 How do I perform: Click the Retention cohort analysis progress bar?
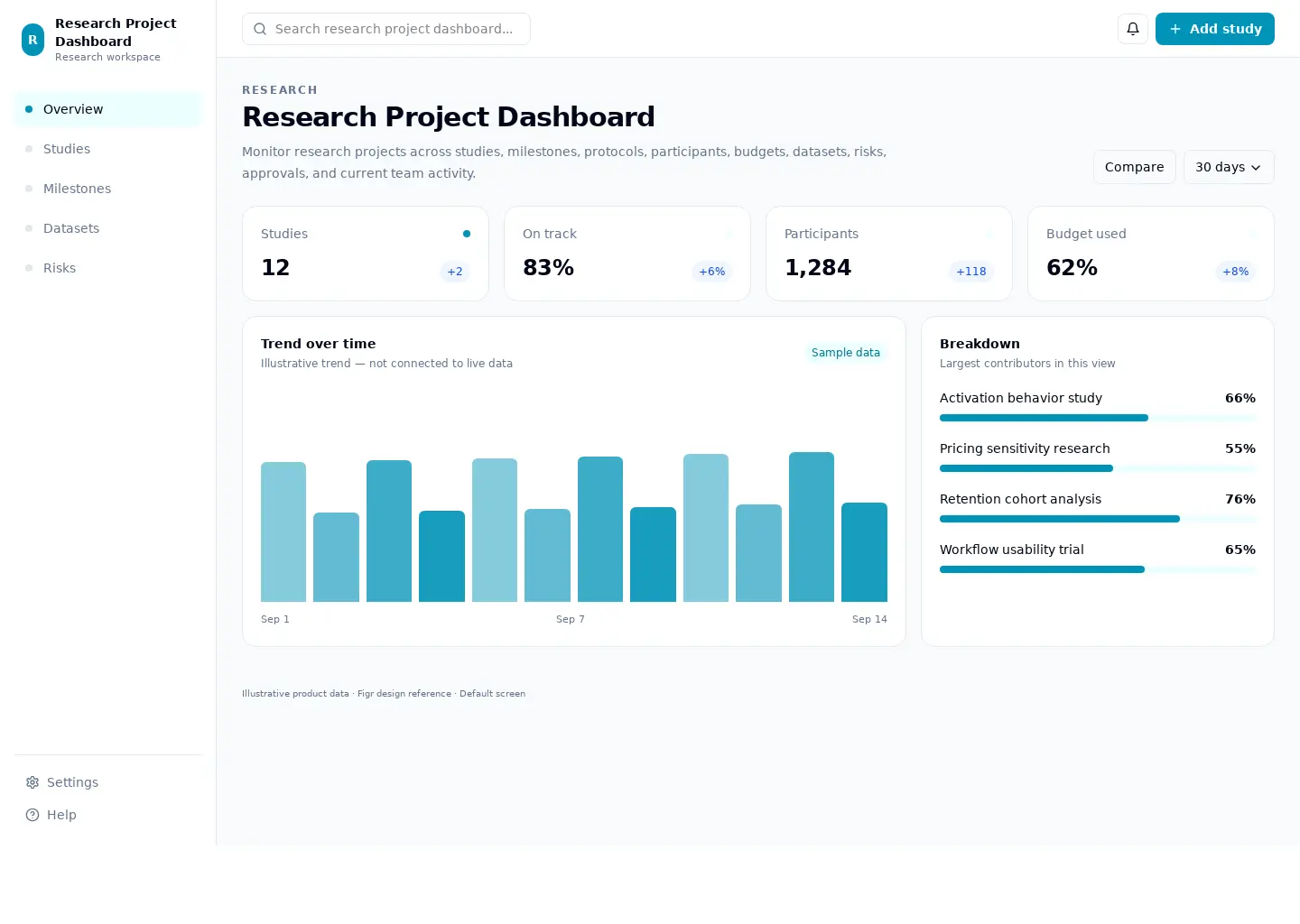(1098, 519)
